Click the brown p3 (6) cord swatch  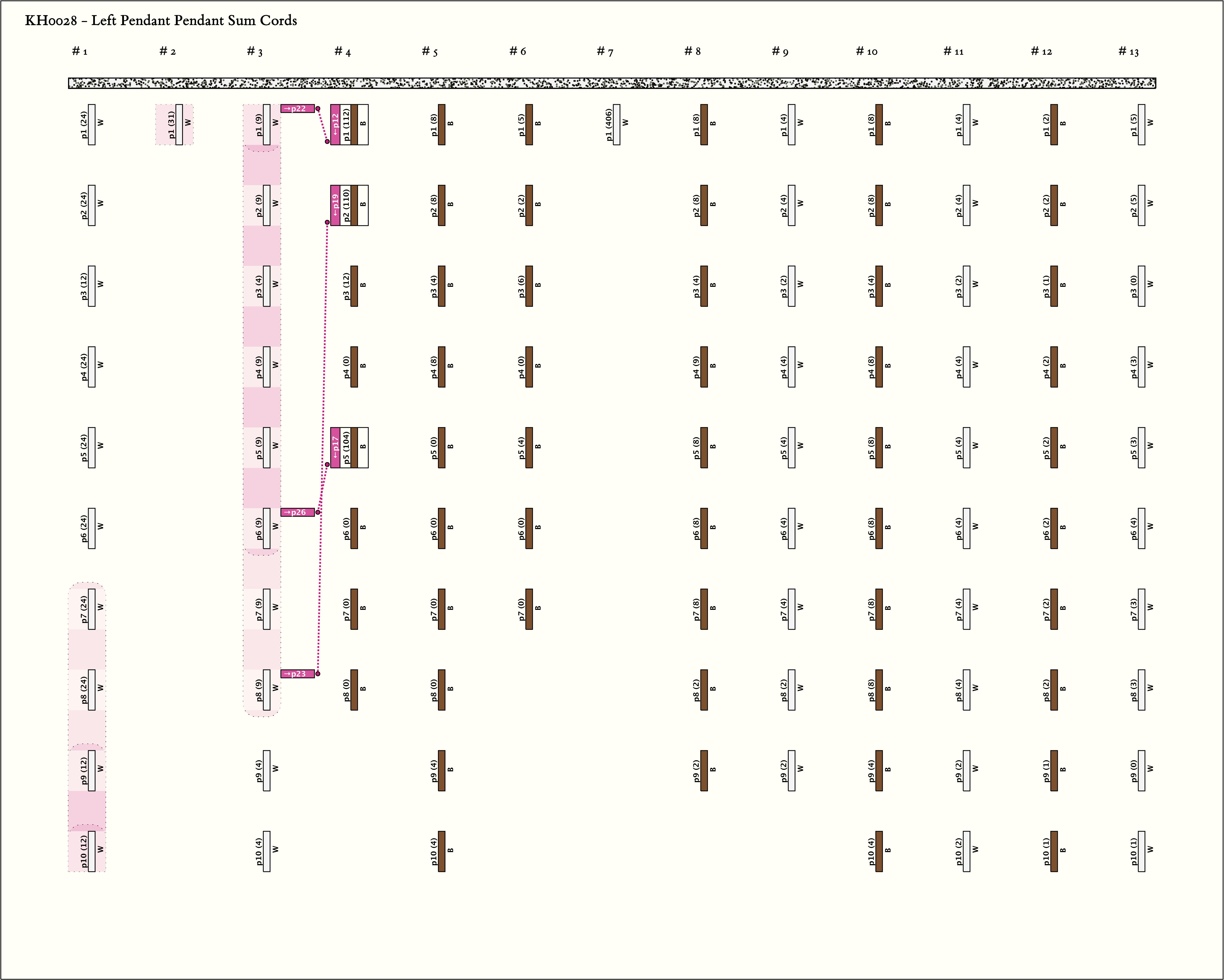[x=529, y=286]
